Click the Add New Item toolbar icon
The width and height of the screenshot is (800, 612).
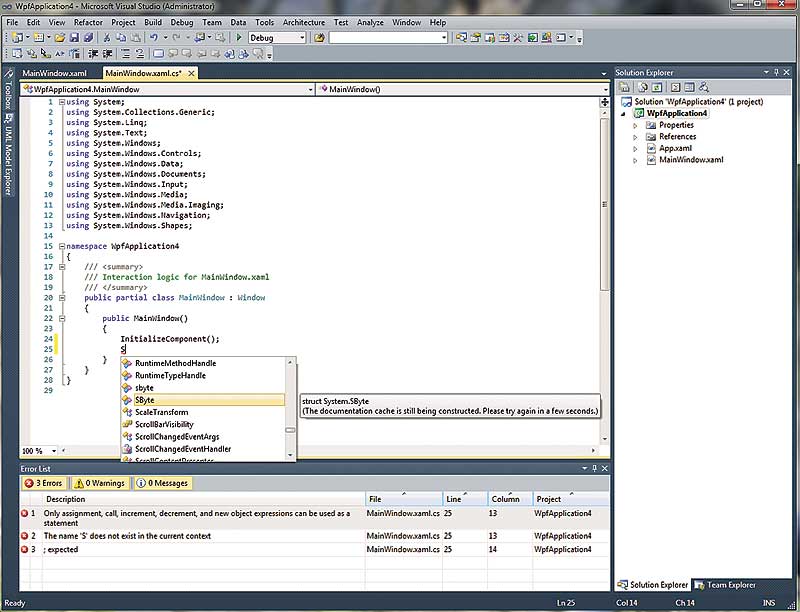[x=39, y=38]
